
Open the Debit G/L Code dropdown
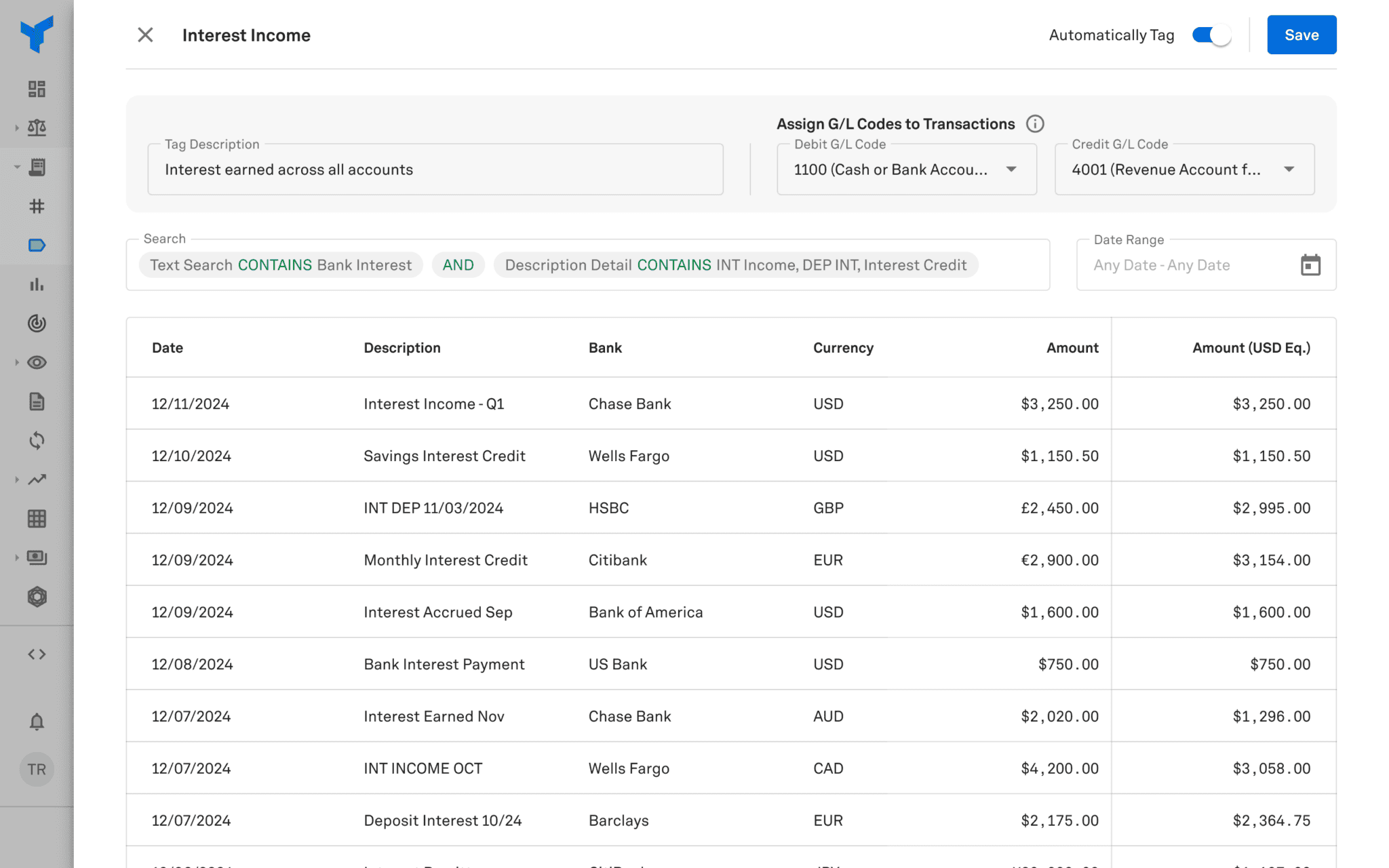(1011, 170)
